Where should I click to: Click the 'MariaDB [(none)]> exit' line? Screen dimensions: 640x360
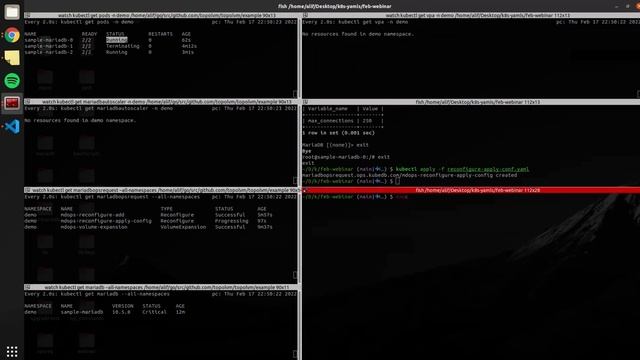[x=335, y=145]
